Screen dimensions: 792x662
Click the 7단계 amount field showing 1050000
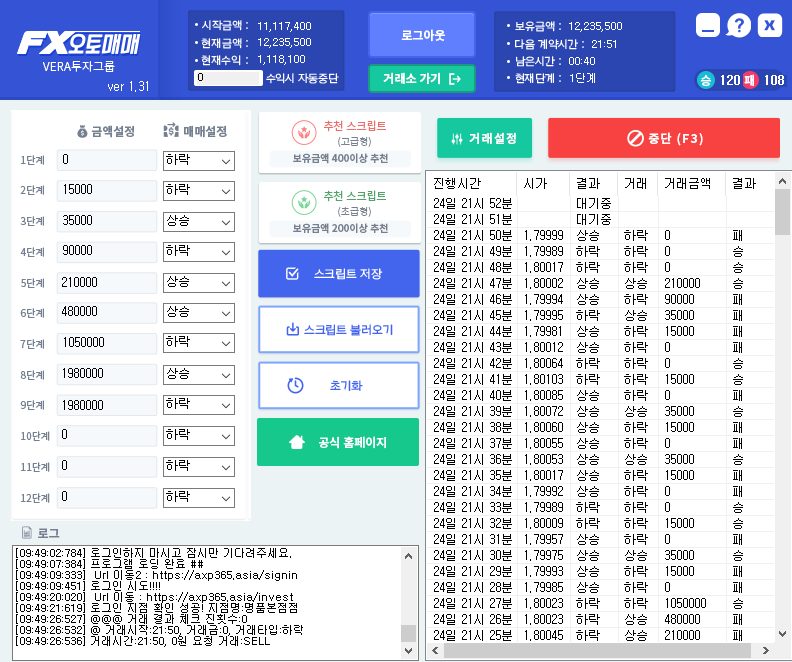107,343
